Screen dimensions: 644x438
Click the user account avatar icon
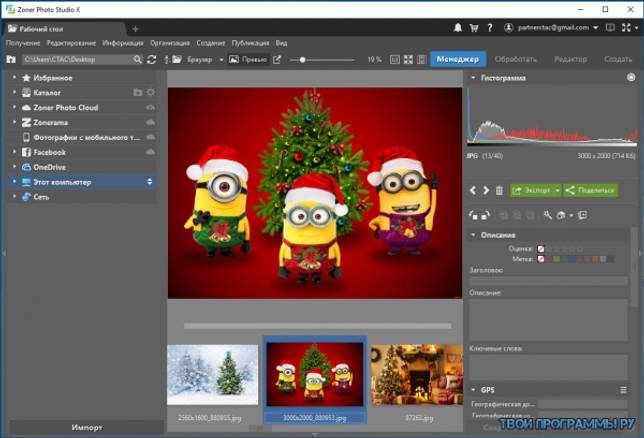pos(508,28)
